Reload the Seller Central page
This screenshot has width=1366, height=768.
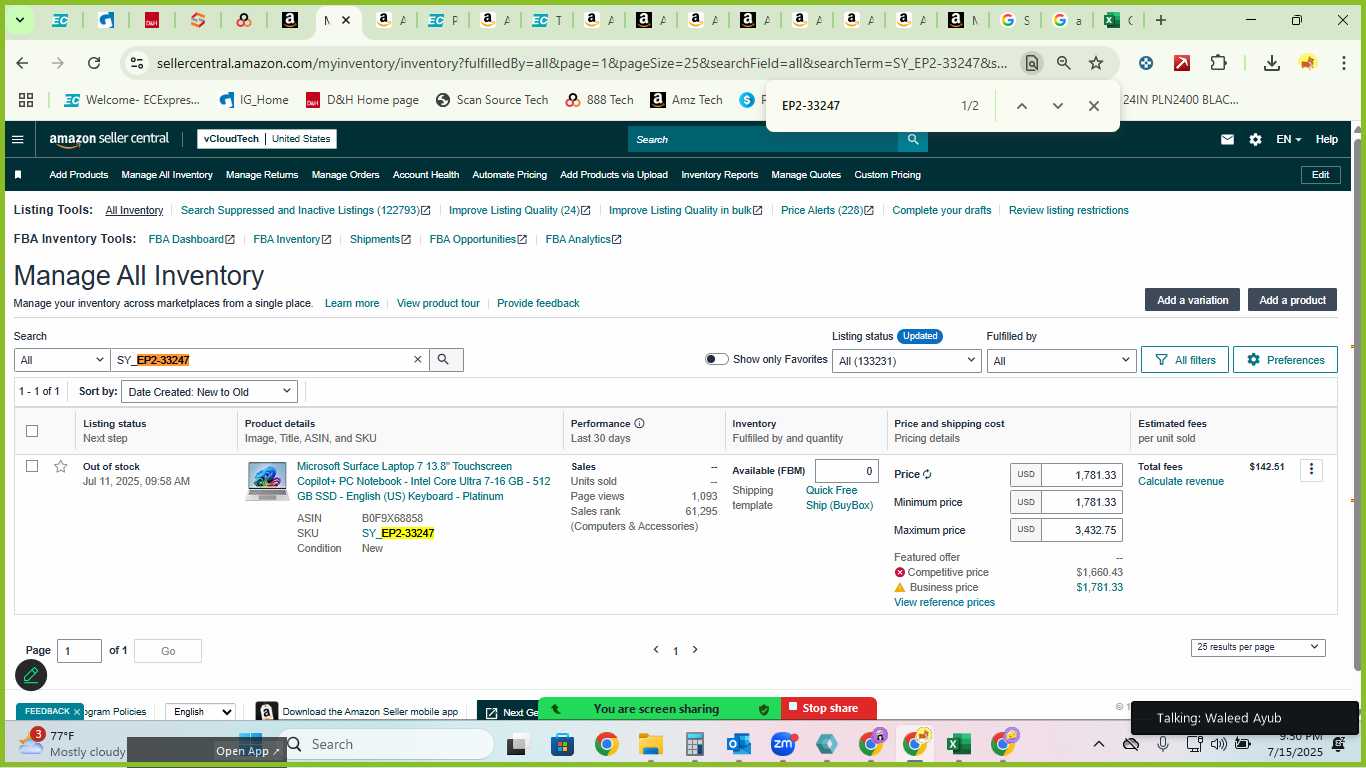point(94,63)
